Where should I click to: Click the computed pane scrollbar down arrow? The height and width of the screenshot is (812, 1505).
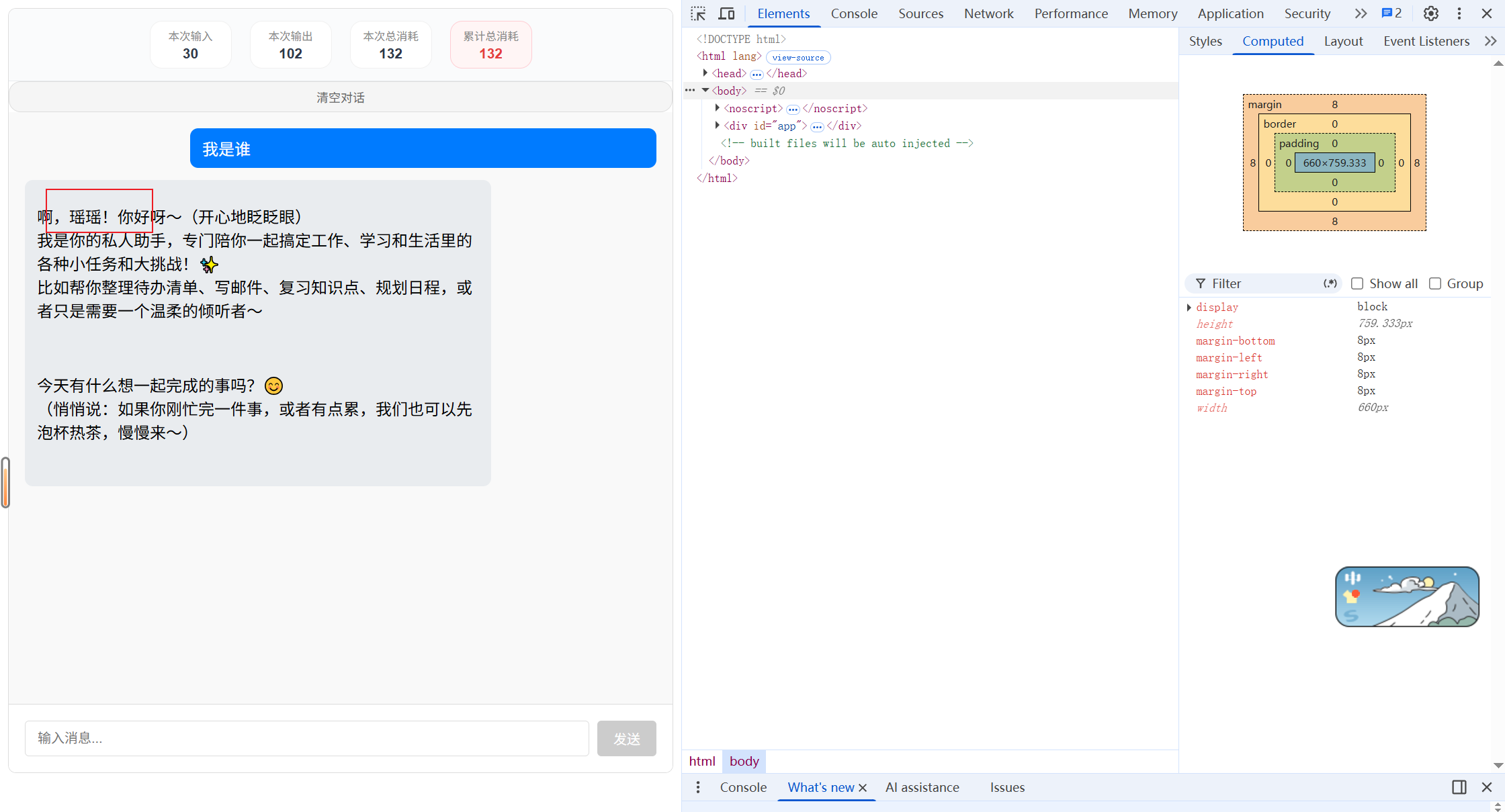(x=1498, y=765)
